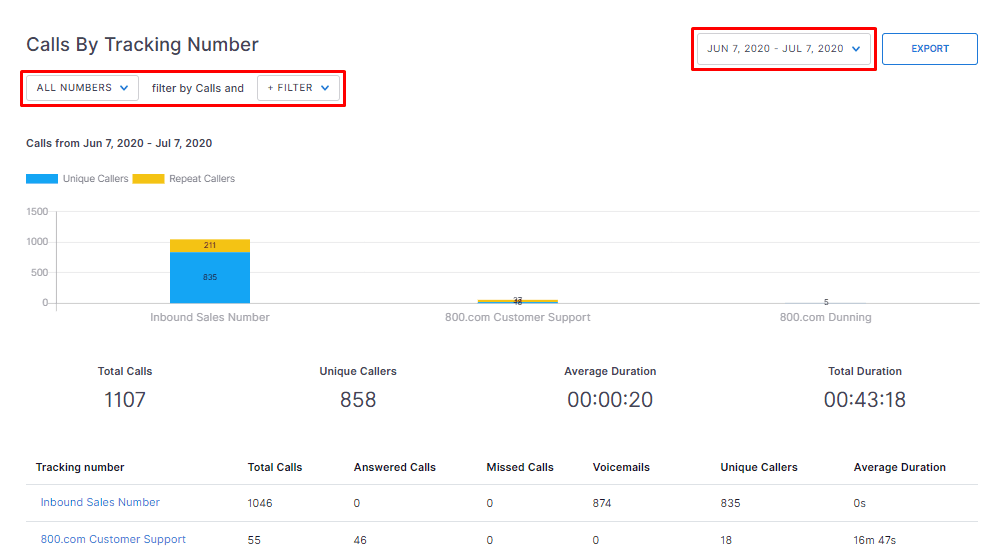Image resolution: width=988 pixels, height=555 pixels.
Task: Sort by Unique Callers table column header
Action: pyautogui.click(x=759, y=467)
